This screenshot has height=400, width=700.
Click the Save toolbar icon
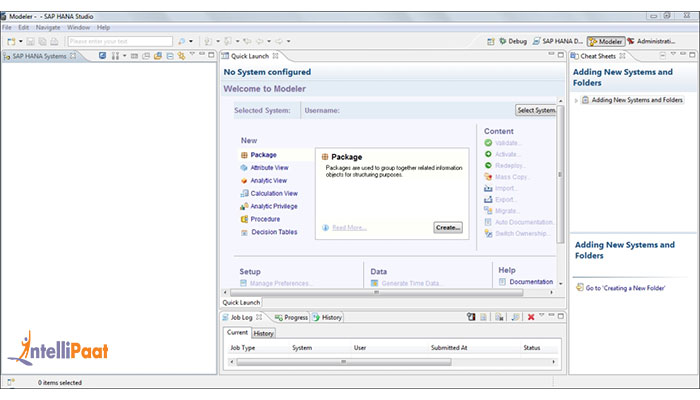click(x=30, y=41)
